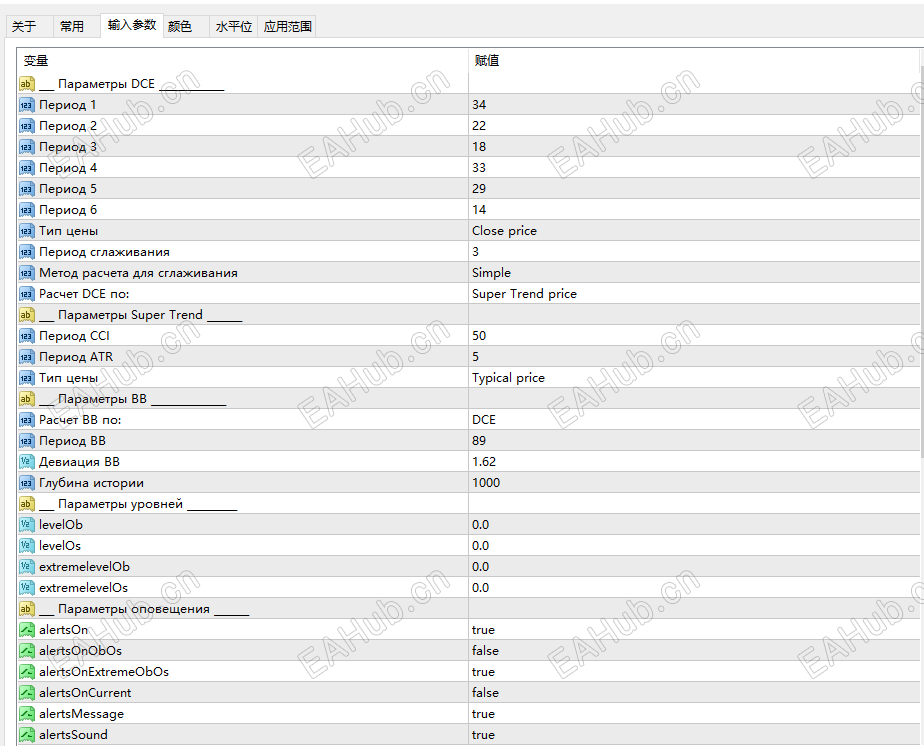The width and height of the screenshot is (924, 746).
Task: Click the boolean icon beside alertsOn
Action: click(27, 630)
